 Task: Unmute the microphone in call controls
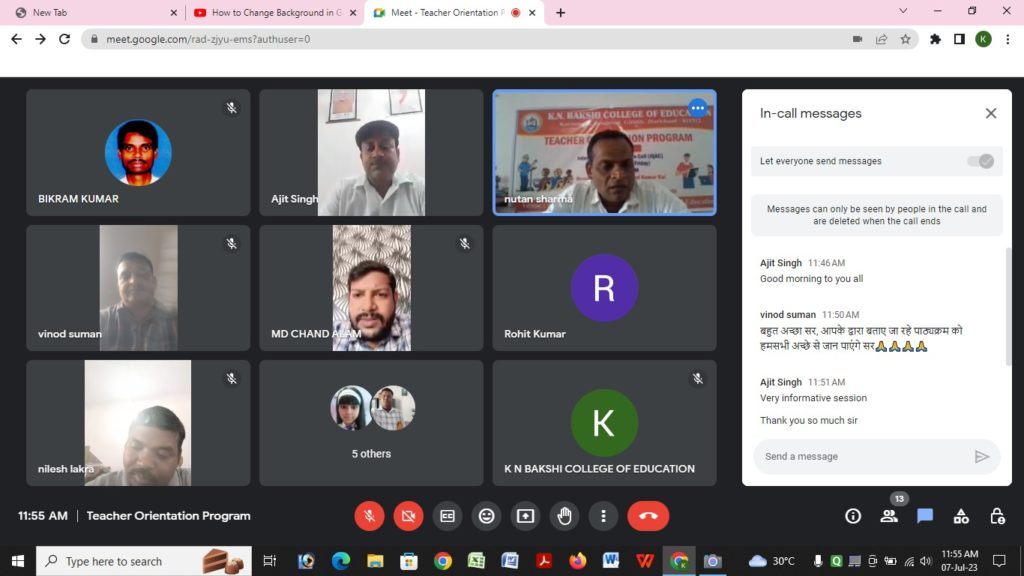click(x=369, y=516)
